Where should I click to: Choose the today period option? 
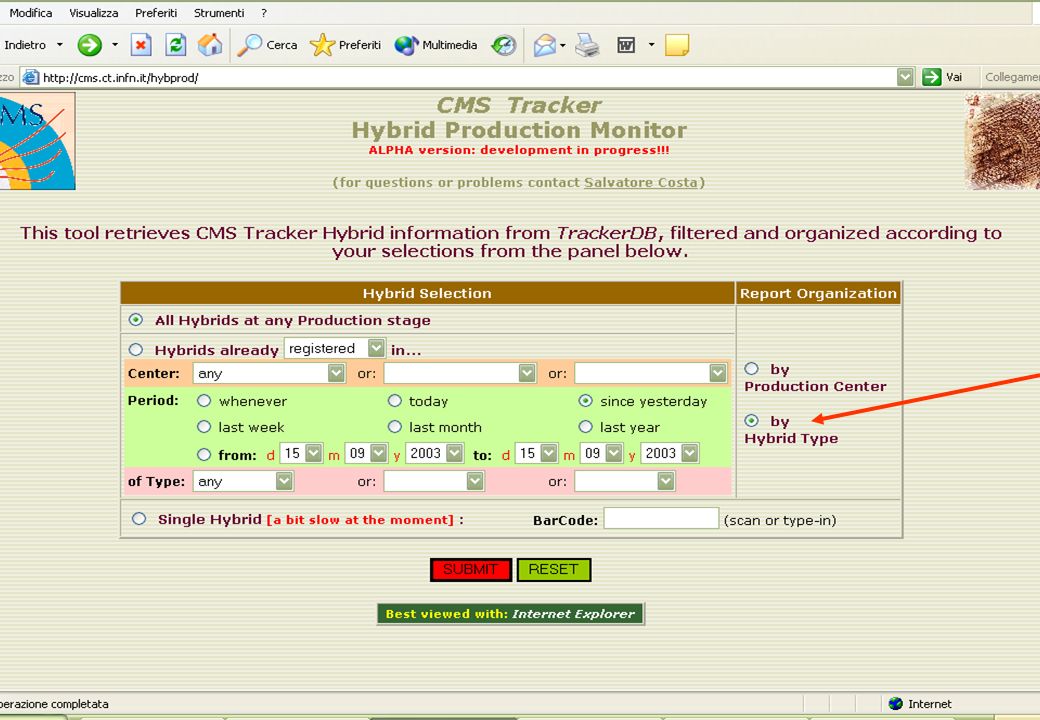coord(395,400)
